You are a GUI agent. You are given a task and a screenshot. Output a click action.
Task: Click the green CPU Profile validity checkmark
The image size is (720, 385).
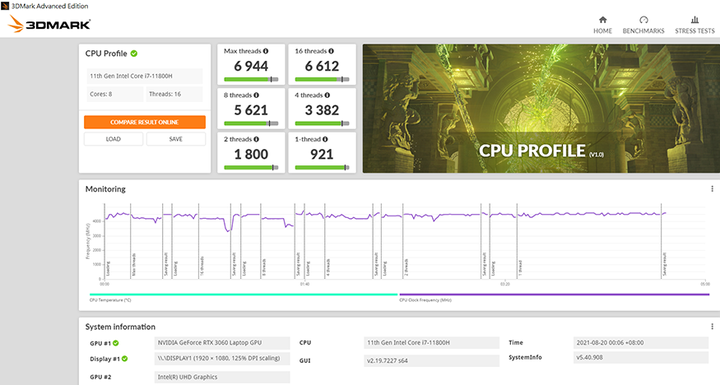pos(134,53)
